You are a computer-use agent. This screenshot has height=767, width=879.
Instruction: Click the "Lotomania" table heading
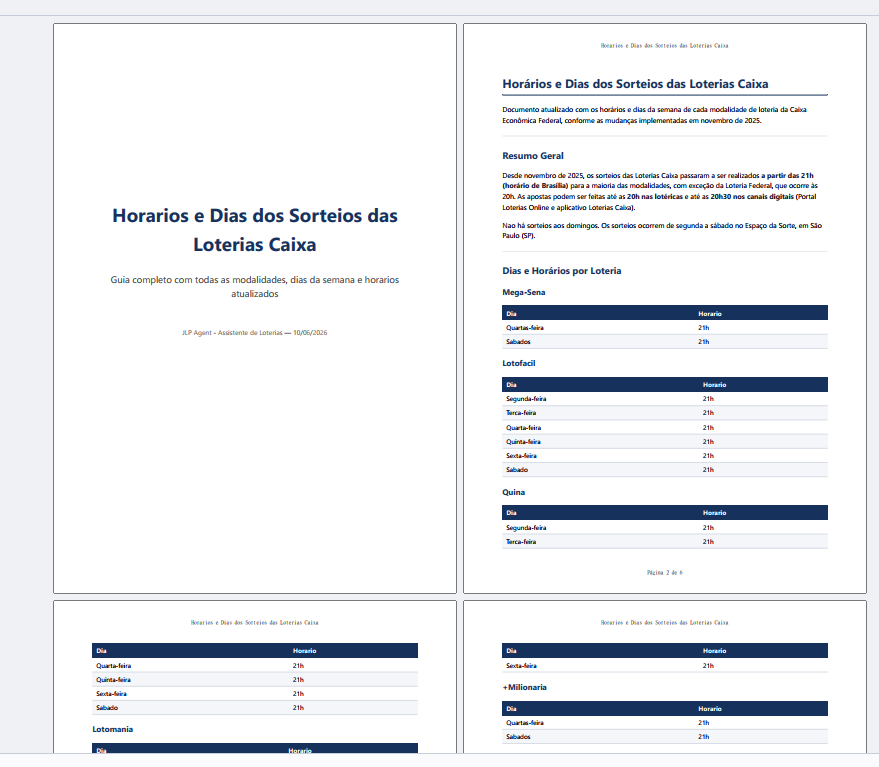112,729
